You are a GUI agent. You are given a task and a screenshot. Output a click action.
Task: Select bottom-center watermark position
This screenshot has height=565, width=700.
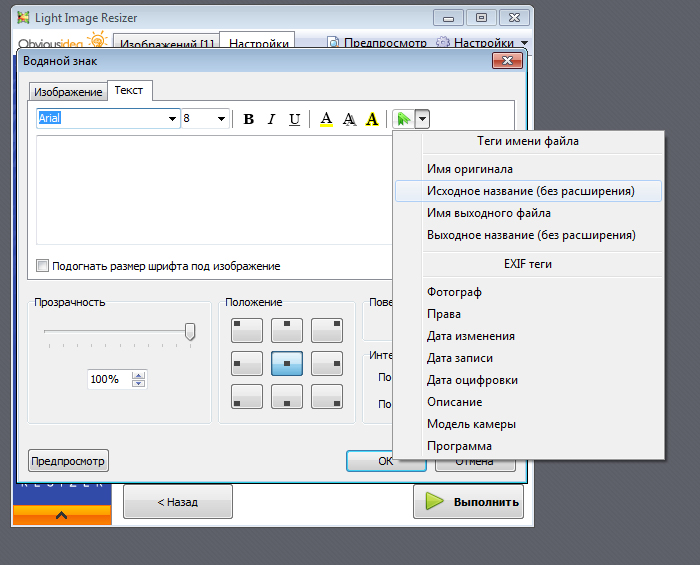point(287,396)
